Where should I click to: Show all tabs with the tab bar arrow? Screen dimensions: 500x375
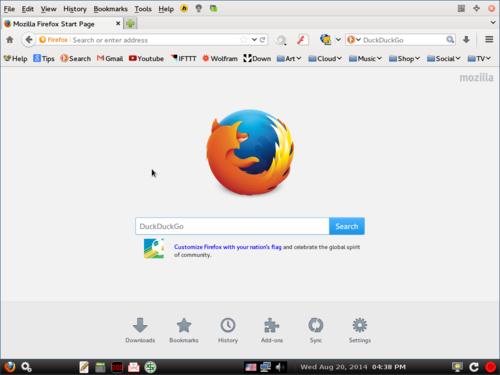(493, 23)
